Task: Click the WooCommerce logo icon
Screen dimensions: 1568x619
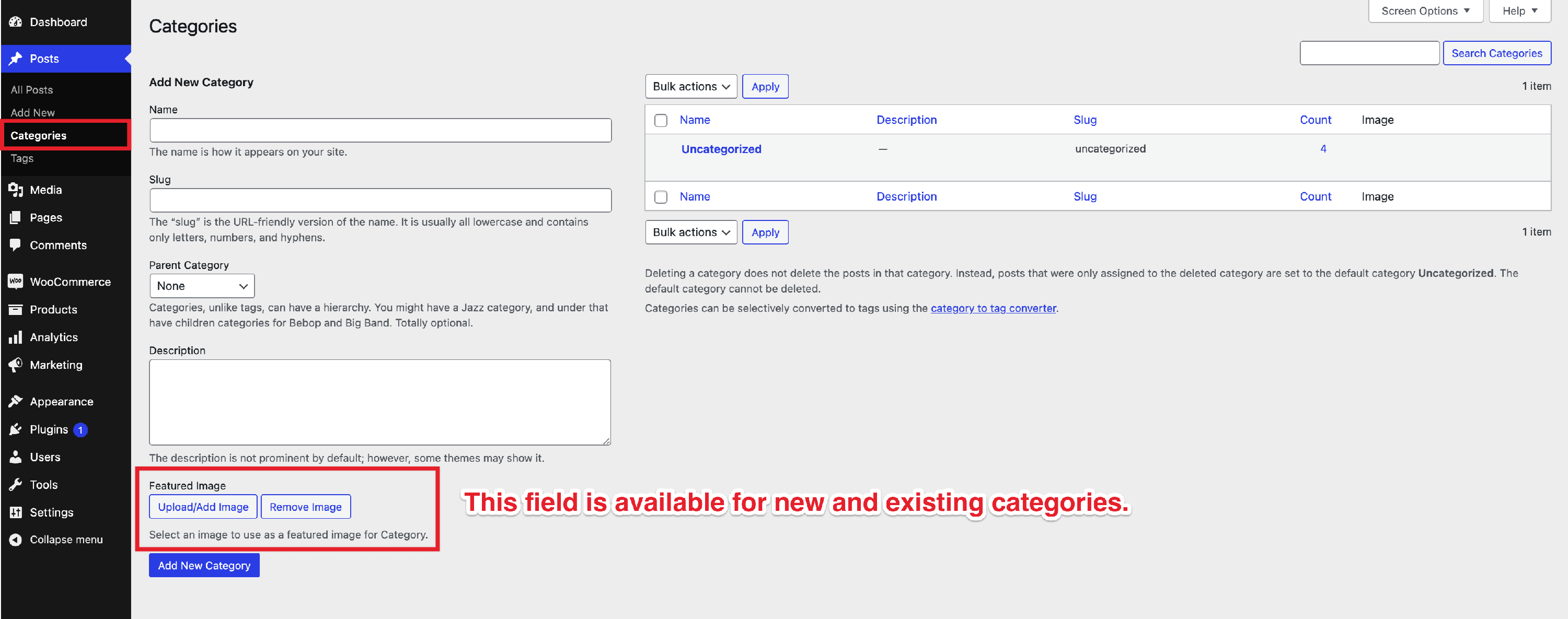Action: pos(15,282)
